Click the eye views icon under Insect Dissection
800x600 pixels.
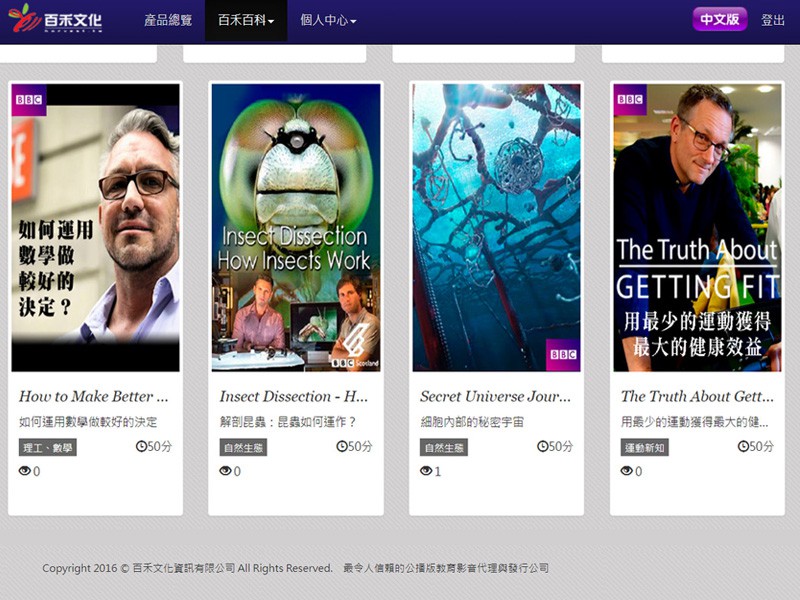tap(226, 471)
